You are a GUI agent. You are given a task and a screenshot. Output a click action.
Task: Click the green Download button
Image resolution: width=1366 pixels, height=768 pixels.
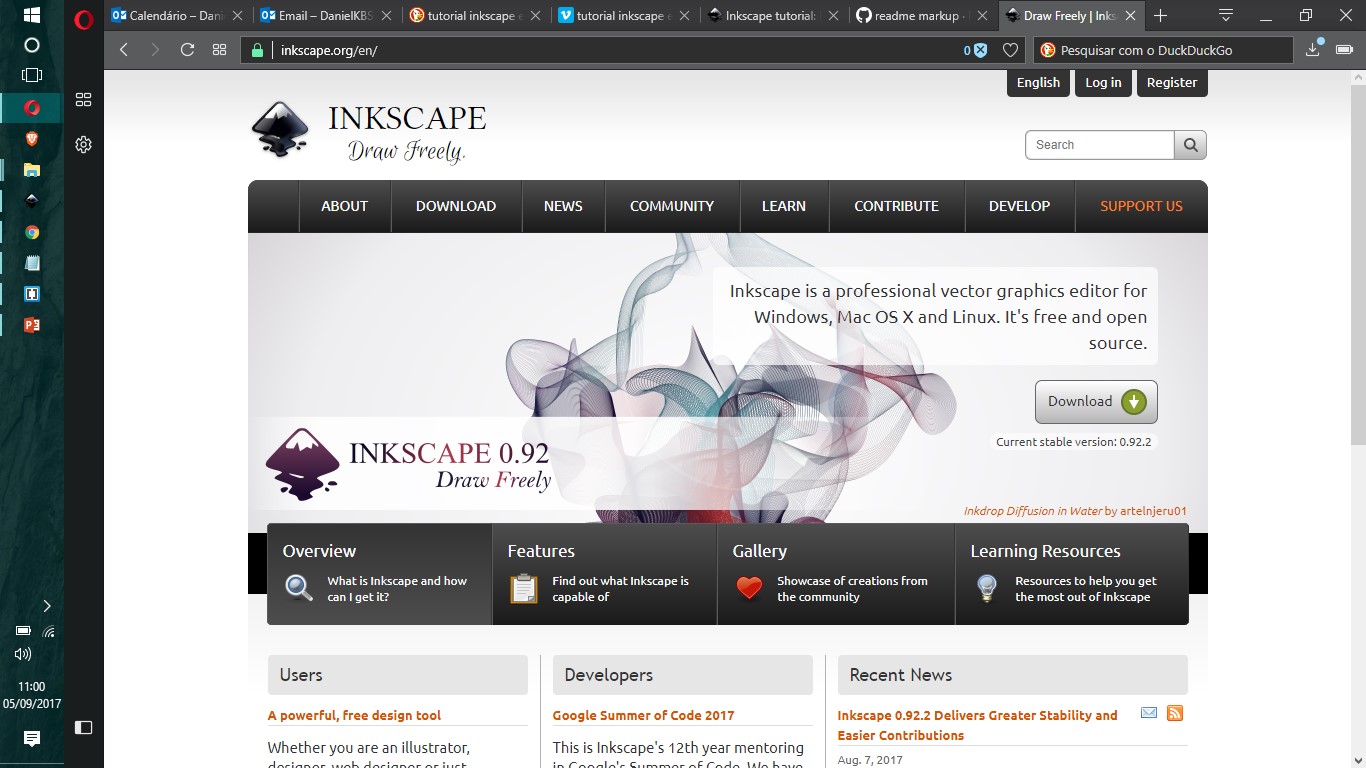coord(1096,402)
